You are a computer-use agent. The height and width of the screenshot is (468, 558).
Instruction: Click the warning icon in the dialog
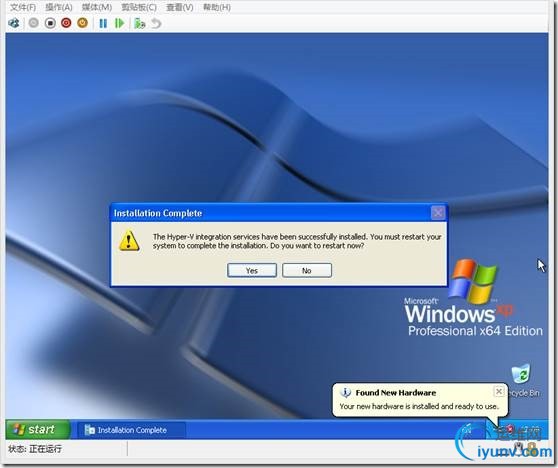point(129,241)
